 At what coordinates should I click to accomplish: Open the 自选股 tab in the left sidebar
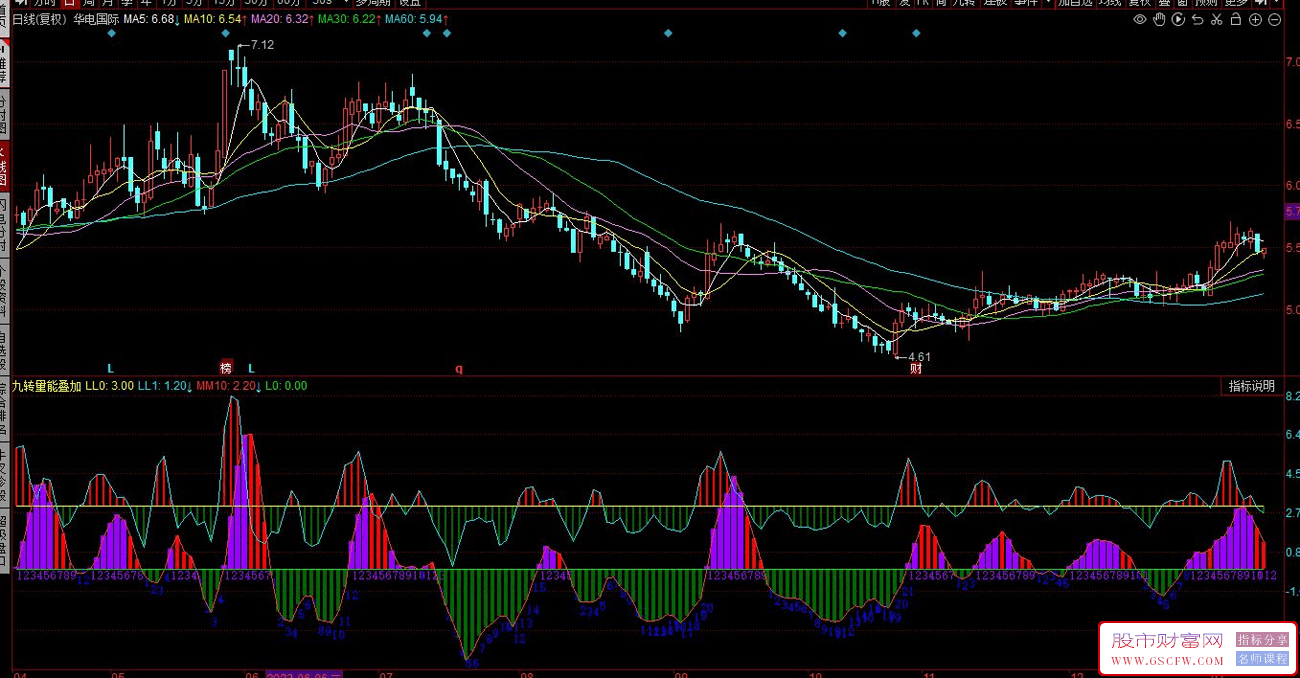click(x=4, y=350)
